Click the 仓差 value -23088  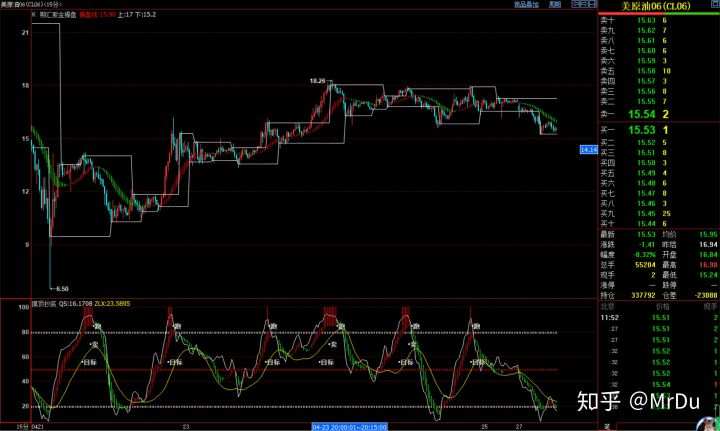pyautogui.click(x=706, y=295)
